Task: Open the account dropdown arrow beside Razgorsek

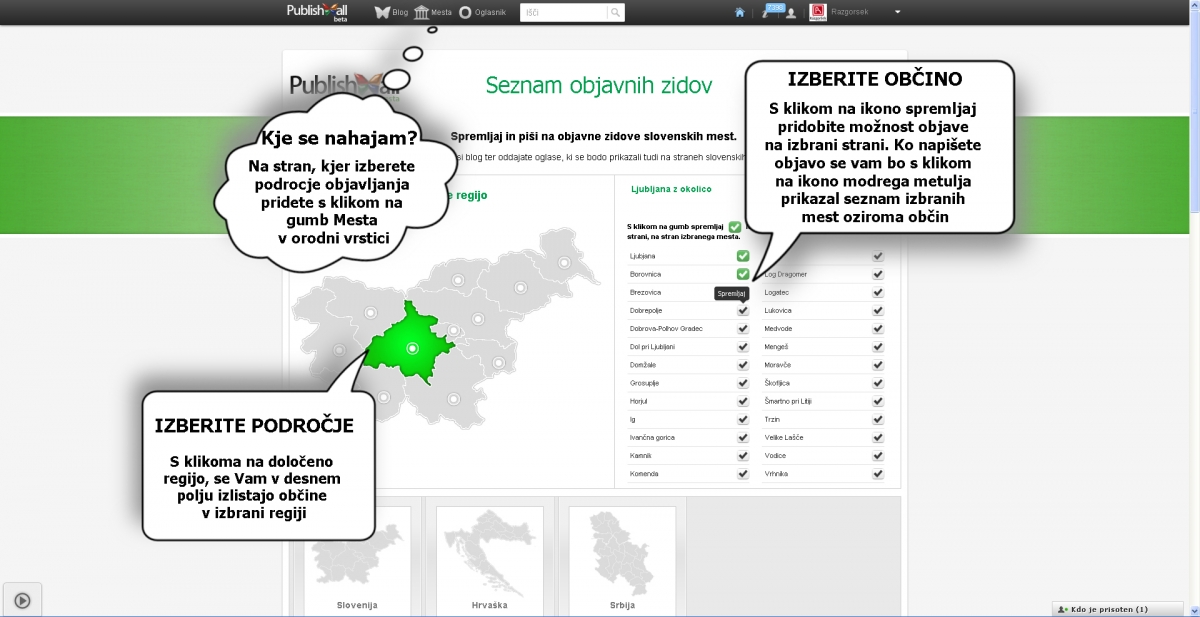Action: tap(897, 12)
